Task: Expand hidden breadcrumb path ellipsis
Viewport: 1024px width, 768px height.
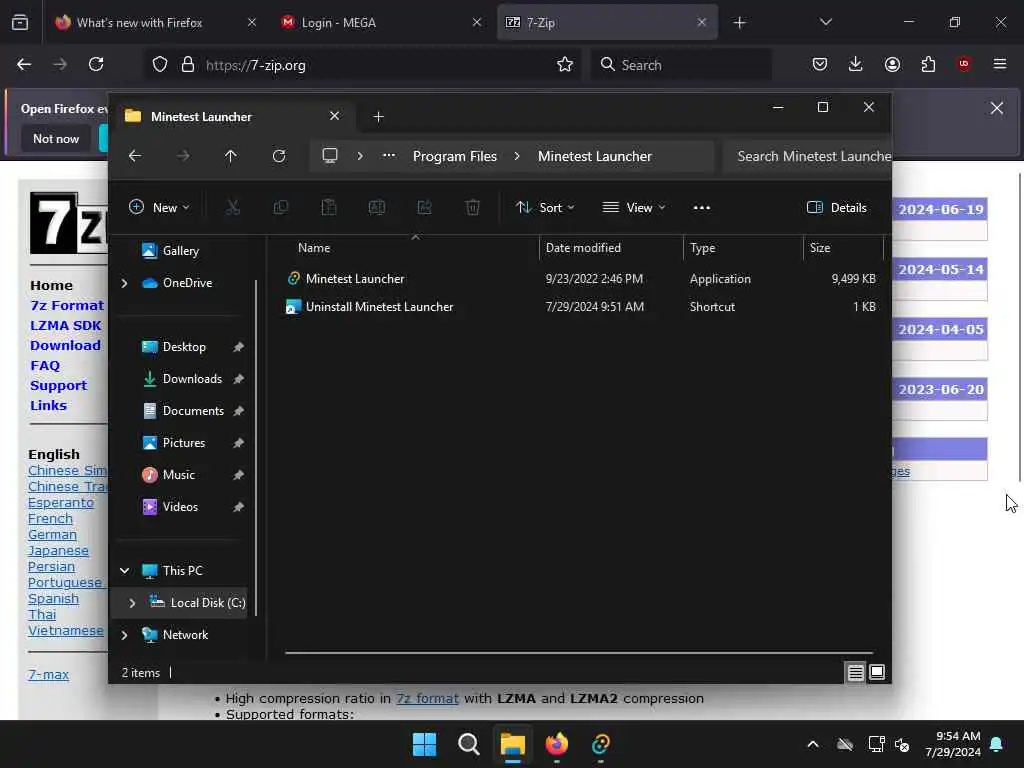Action: [389, 156]
